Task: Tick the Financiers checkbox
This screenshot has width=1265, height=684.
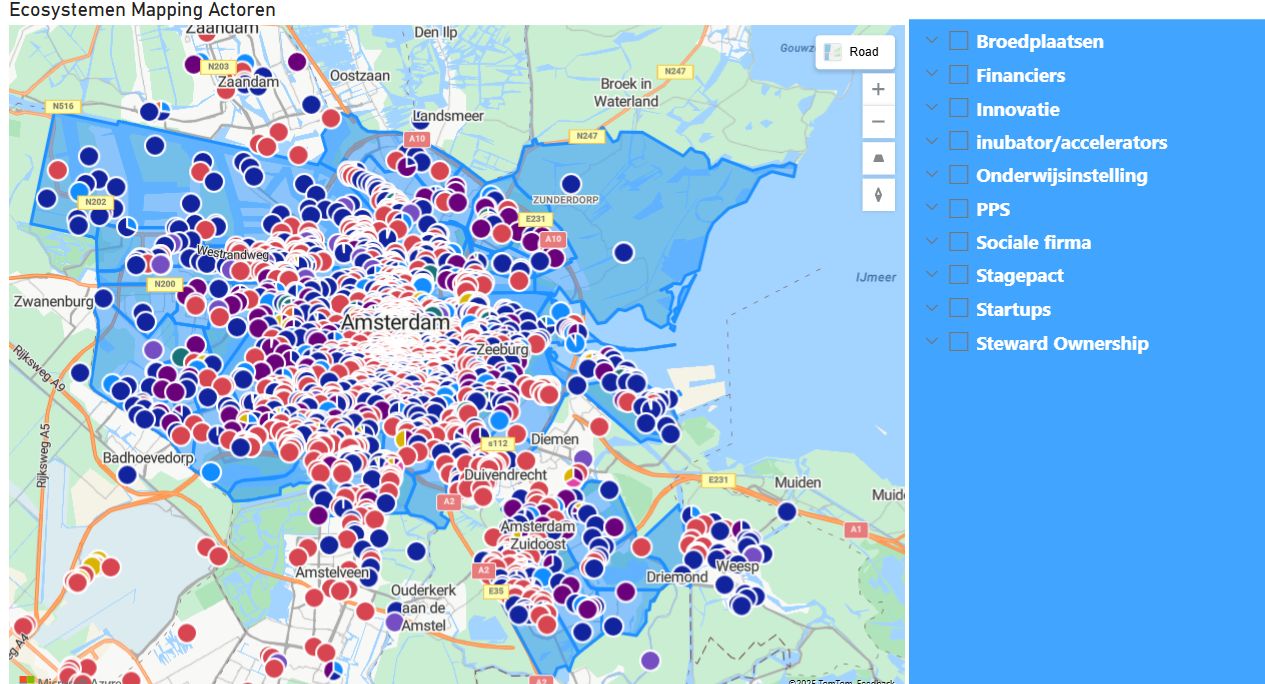Action: 959,75
